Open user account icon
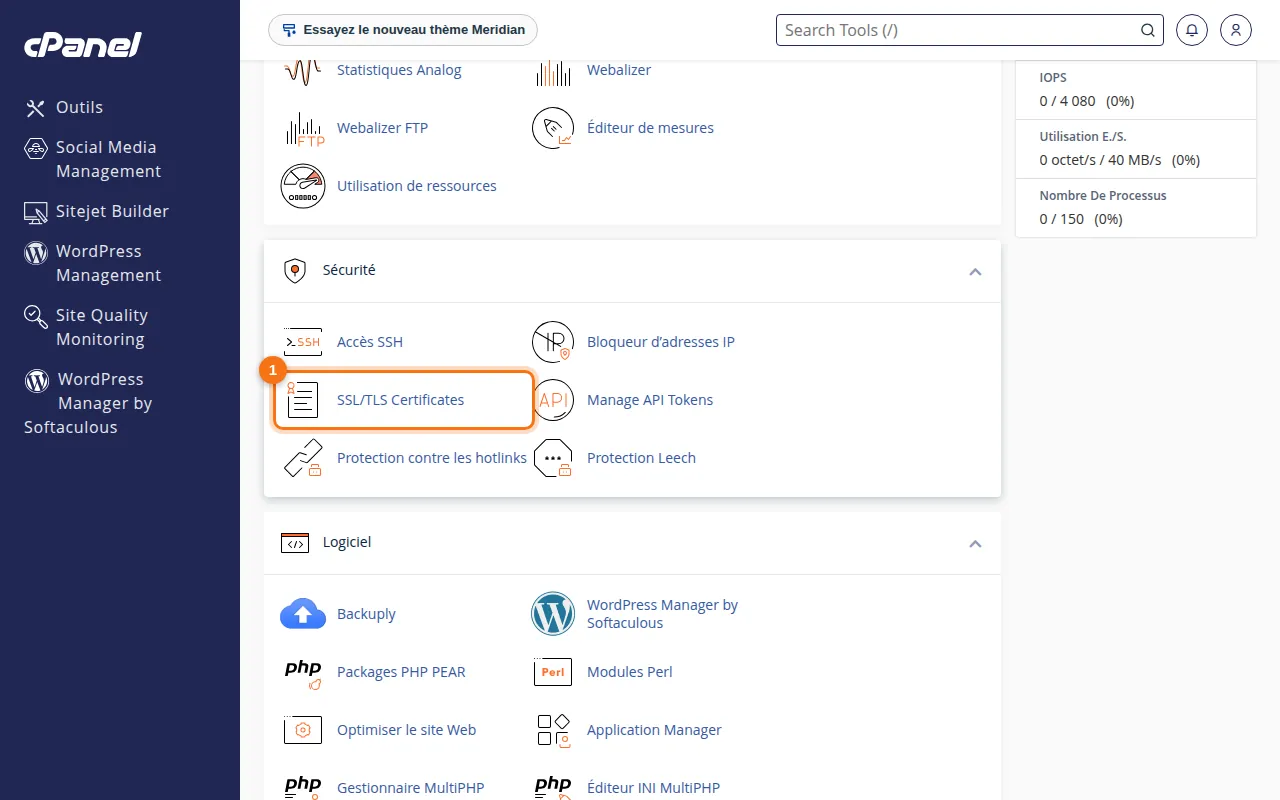Screen dimensions: 1280x800 pyautogui.click(x=1236, y=30)
